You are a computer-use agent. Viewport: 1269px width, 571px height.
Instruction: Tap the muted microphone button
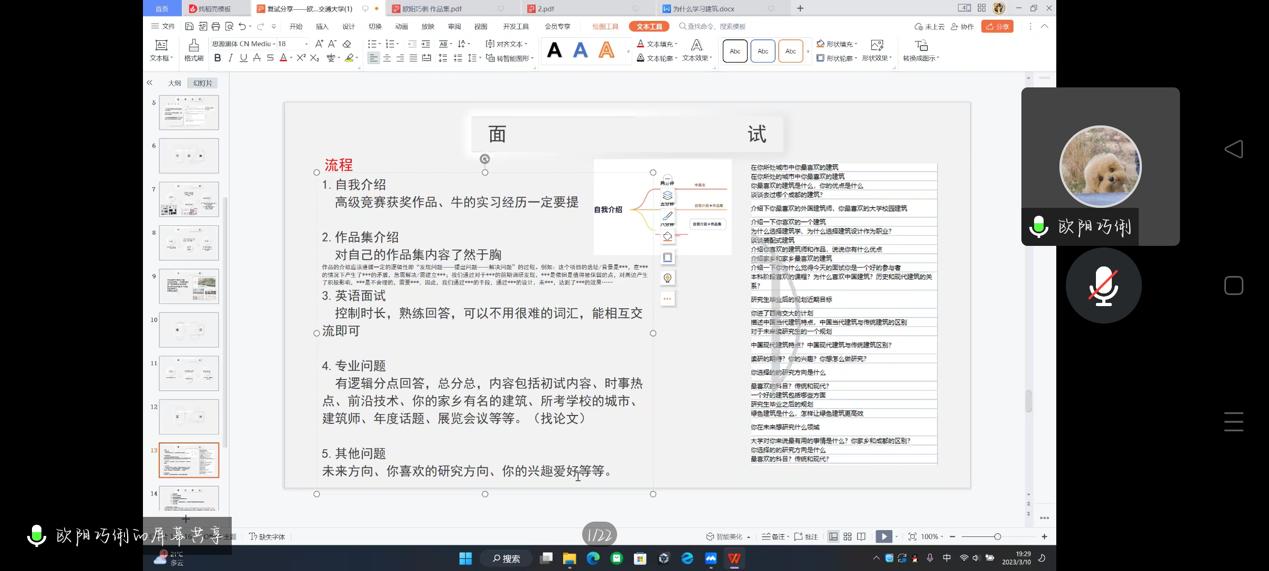click(1103, 286)
